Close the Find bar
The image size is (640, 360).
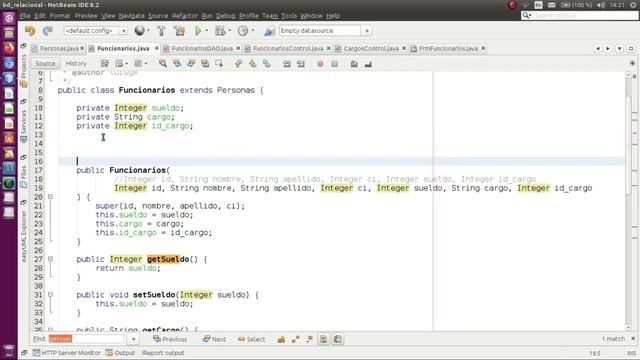[633, 339]
